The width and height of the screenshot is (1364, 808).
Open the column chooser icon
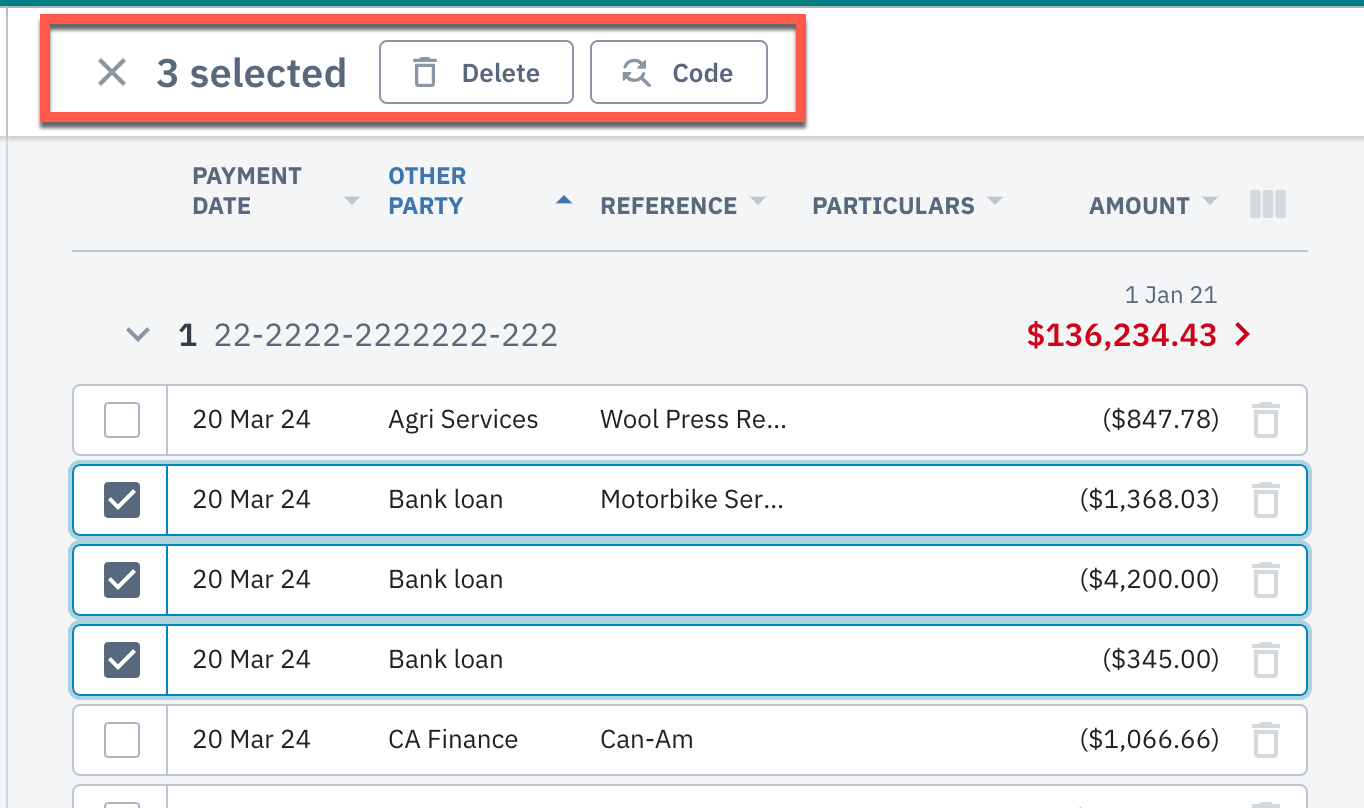pyautogui.click(x=1267, y=205)
